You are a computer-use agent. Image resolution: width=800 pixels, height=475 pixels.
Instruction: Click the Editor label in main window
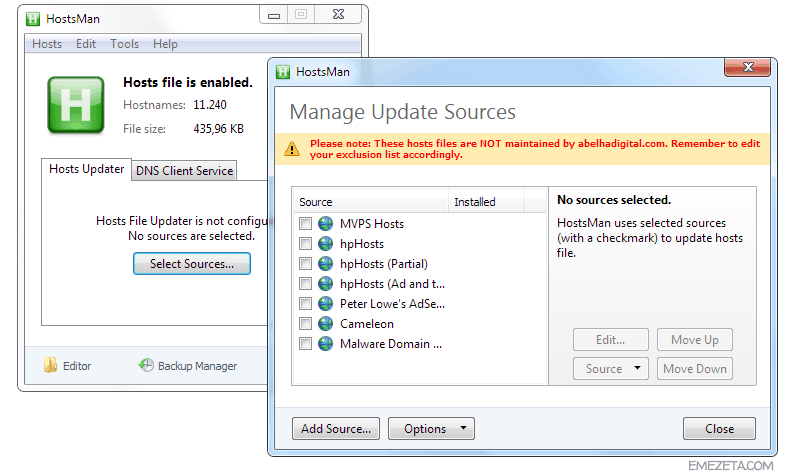[77, 366]
